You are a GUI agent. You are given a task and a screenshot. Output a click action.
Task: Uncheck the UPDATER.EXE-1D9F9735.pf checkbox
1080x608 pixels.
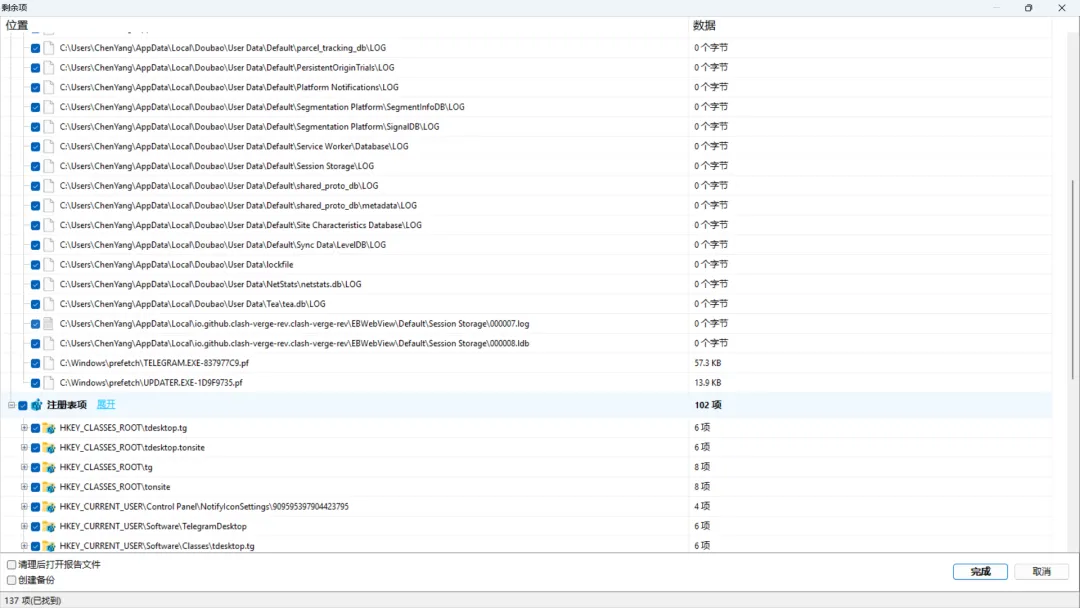[x=35, y=383]
